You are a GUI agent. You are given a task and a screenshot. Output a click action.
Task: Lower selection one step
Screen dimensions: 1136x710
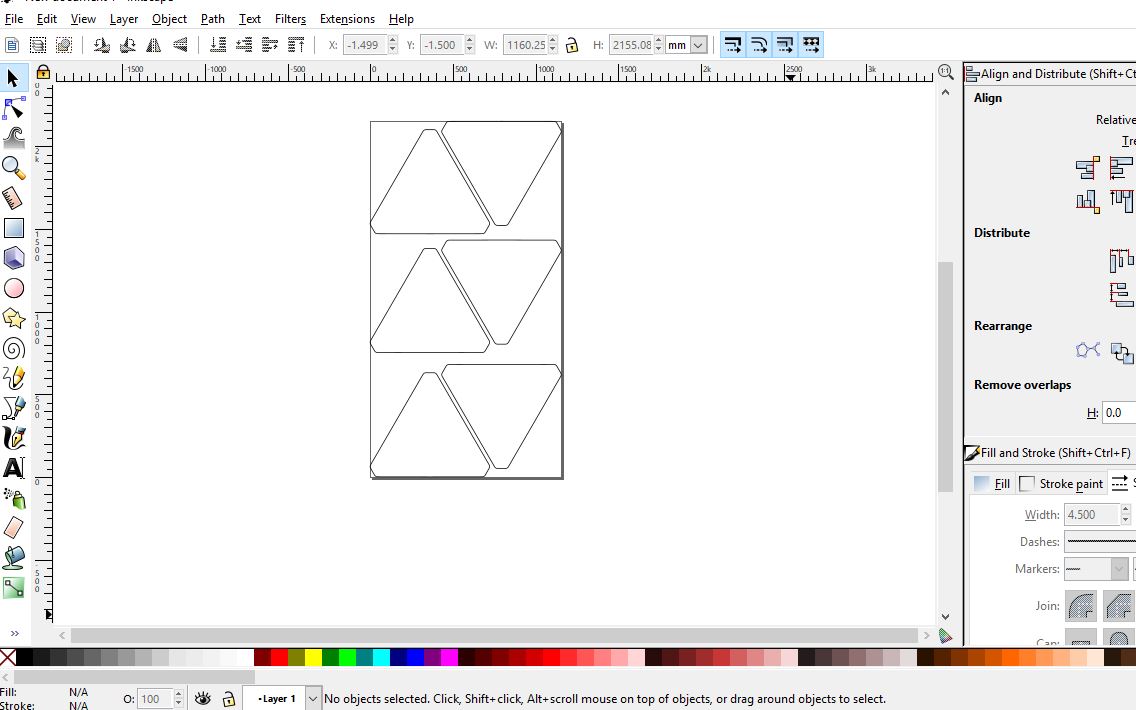(243, 45)
